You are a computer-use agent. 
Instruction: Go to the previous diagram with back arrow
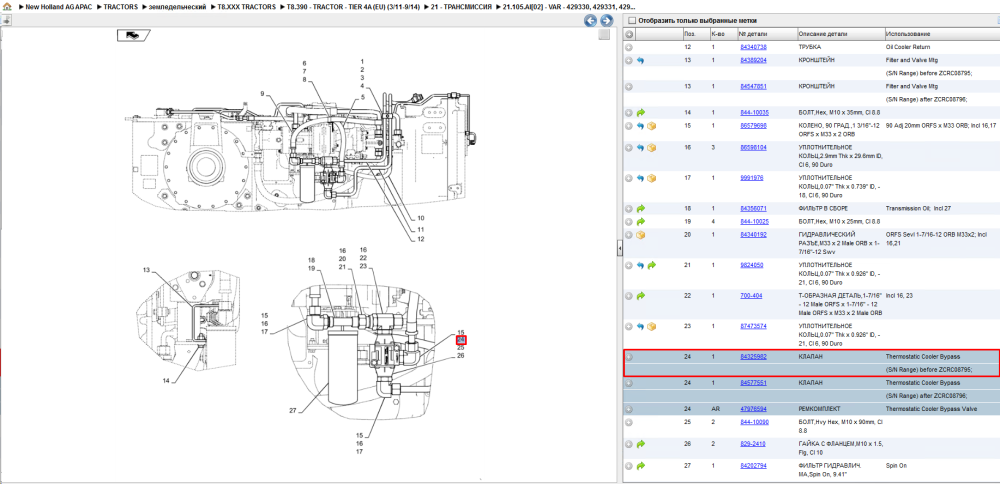pos(591,21)
